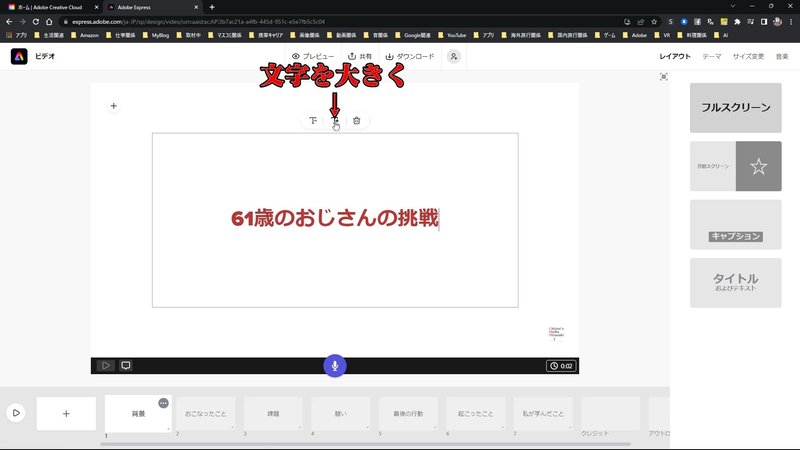800x450 pixels.
Task: Open the Chrome three-dot menu
Action: [x=791, y=21]
